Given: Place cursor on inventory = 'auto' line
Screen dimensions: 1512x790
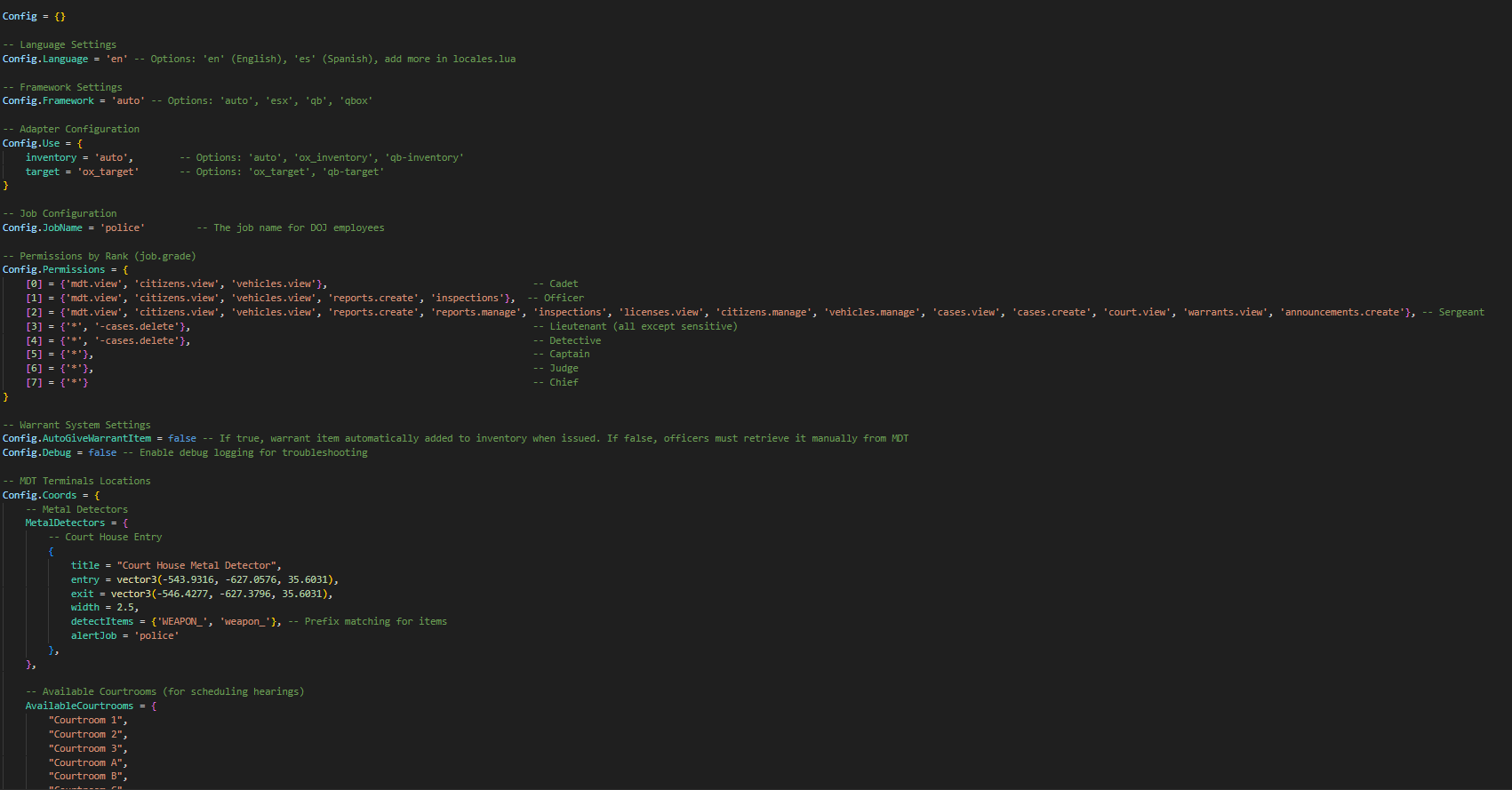Looking at the screenshot, I should [x=79, y=157].
